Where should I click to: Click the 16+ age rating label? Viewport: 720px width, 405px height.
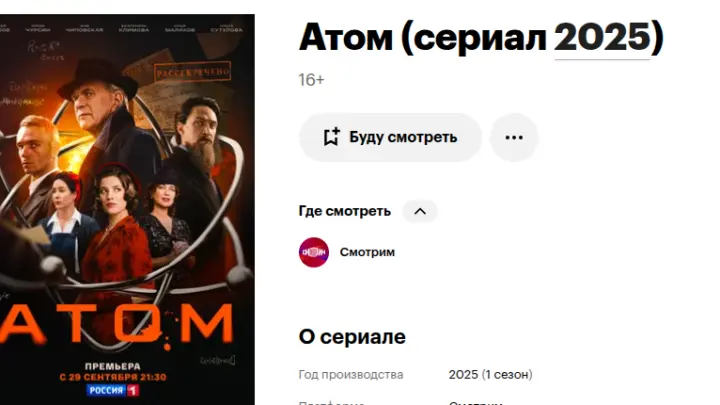(311, 80)
